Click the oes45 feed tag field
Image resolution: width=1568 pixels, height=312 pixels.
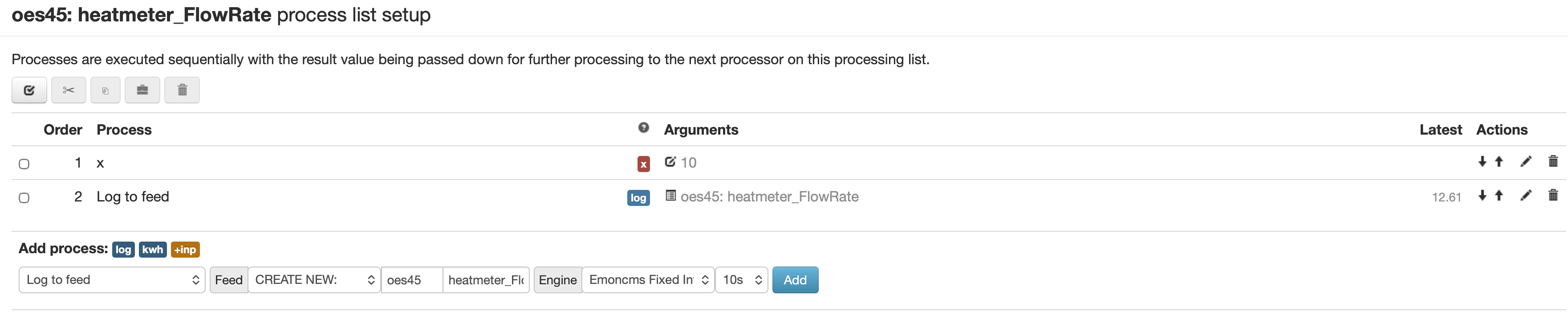pyautogui.click(x=411, y=280)
